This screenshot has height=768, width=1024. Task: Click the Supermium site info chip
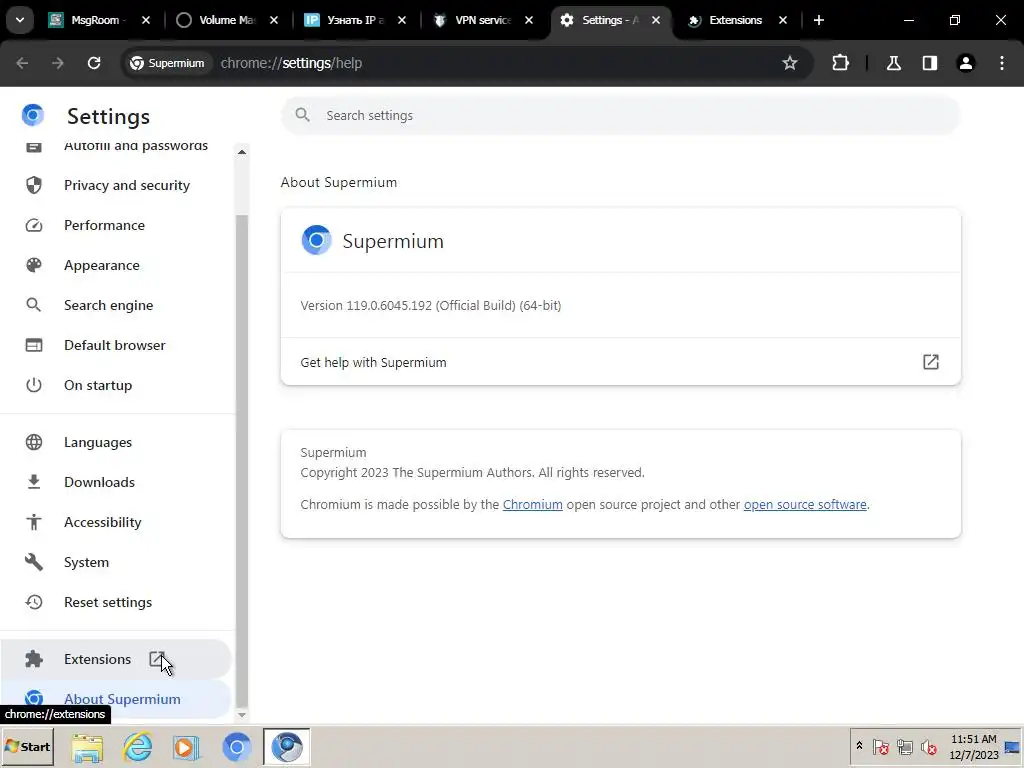click(x=167, y=63)
